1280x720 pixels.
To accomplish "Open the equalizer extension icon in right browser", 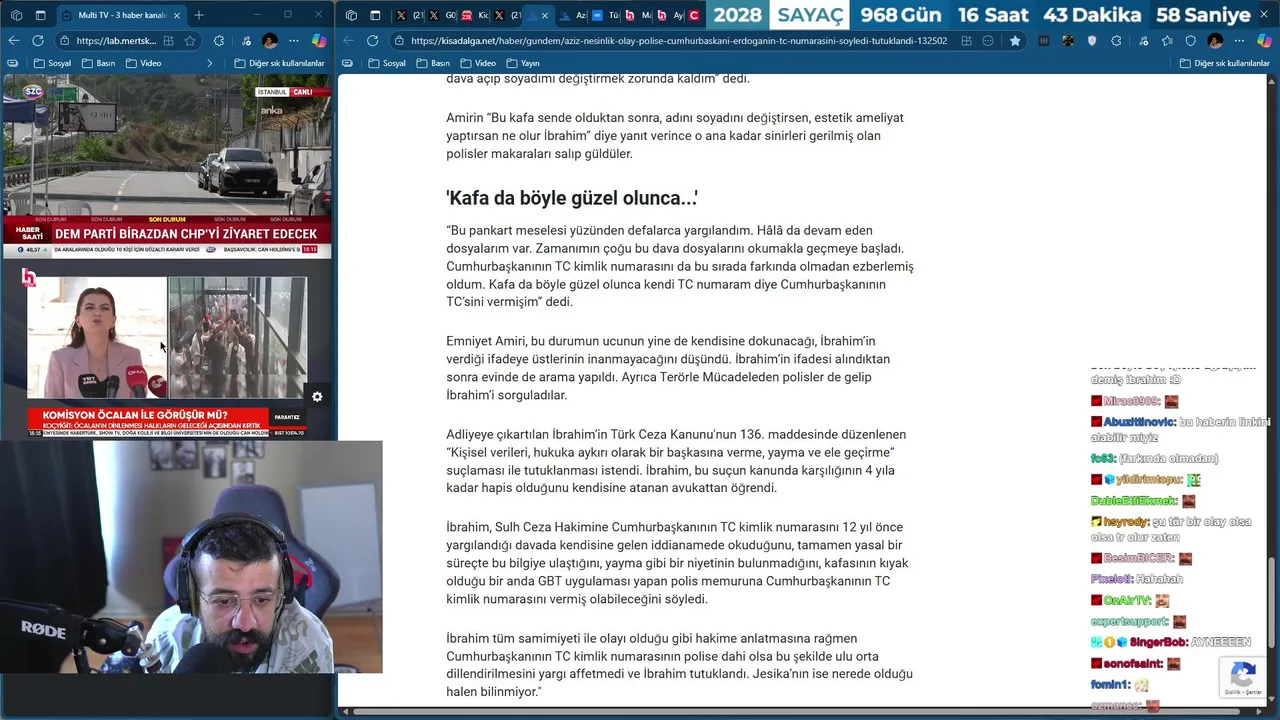I will (1043, 41).
